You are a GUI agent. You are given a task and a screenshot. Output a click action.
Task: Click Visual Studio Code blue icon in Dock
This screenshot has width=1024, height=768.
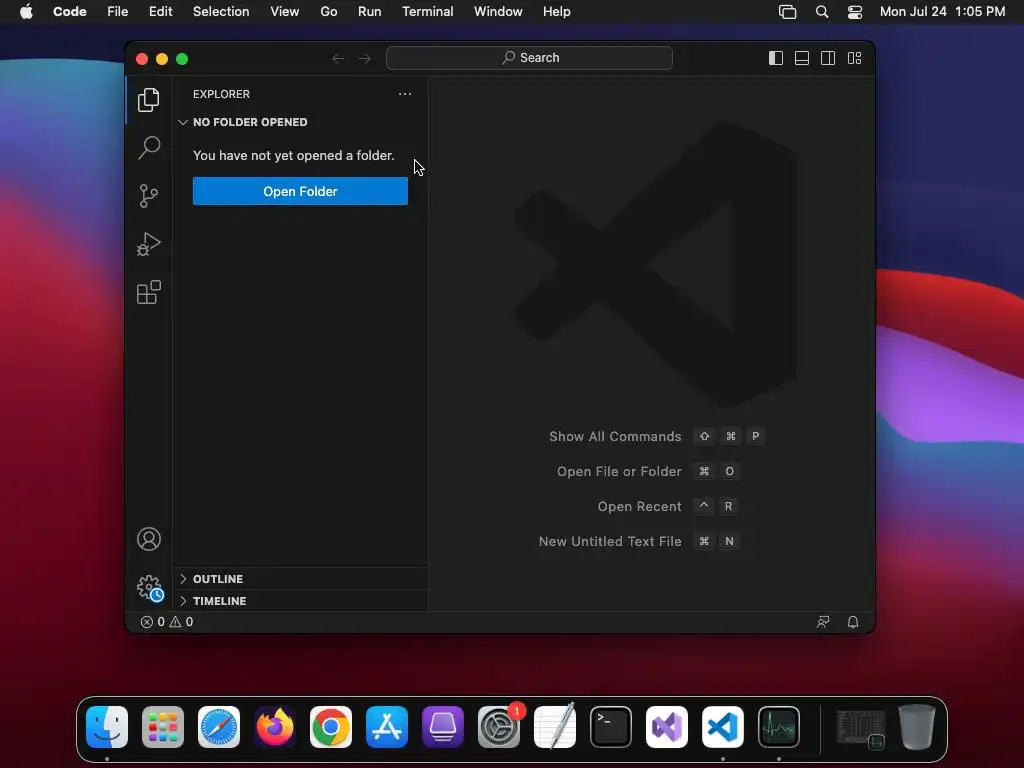(x=723, y=727)
